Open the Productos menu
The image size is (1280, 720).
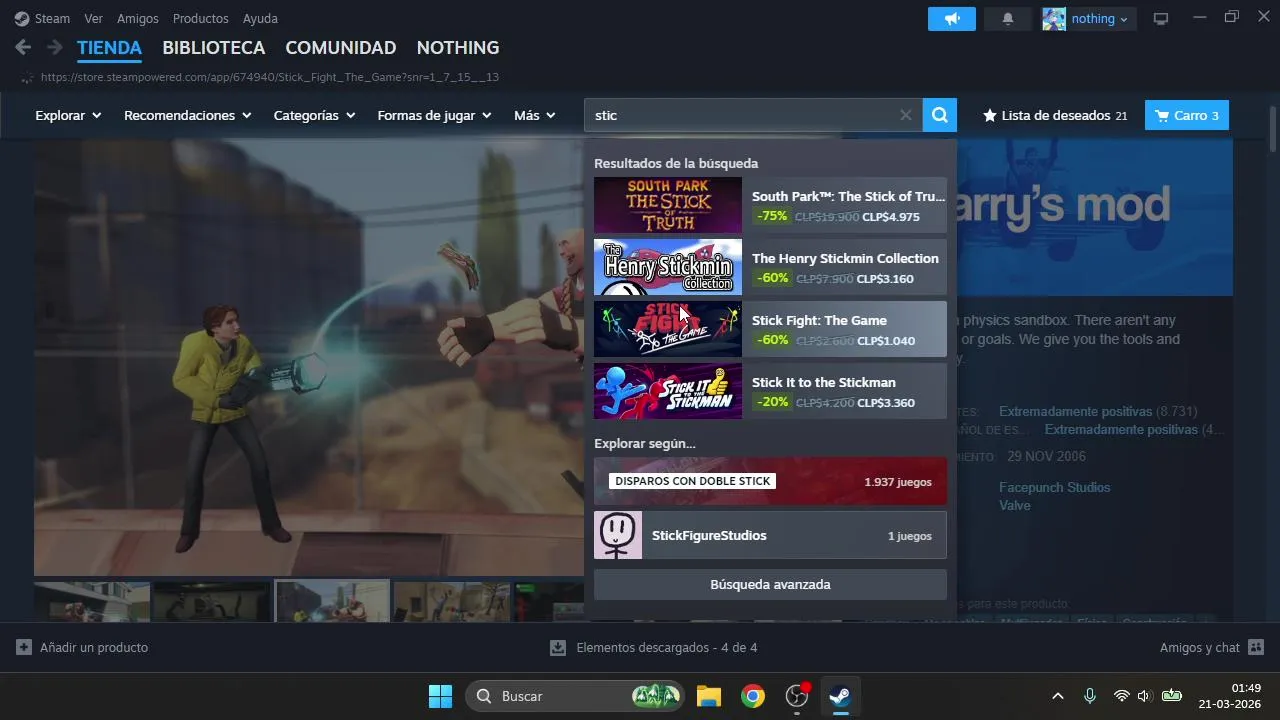tap(200, 18)
